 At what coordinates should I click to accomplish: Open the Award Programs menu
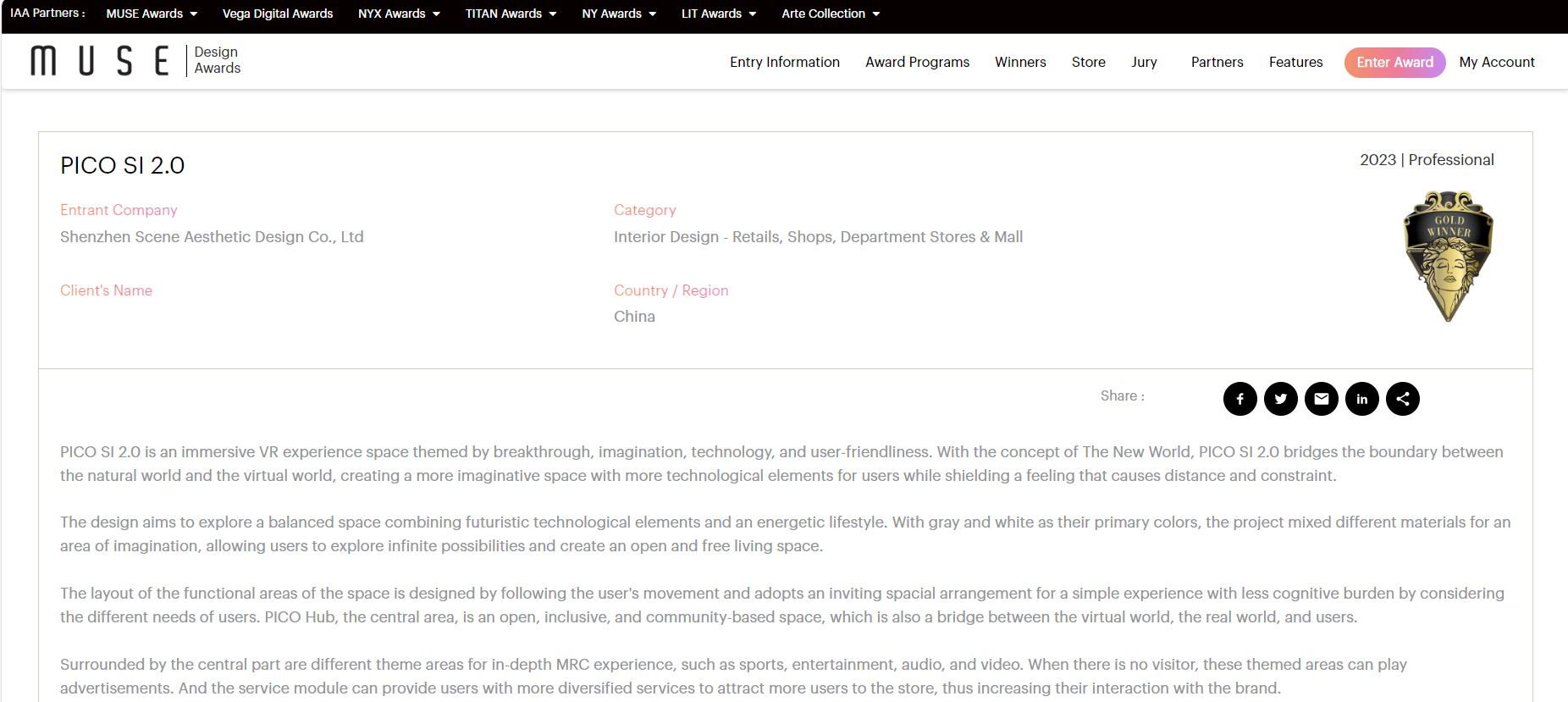tap(917, 62)
